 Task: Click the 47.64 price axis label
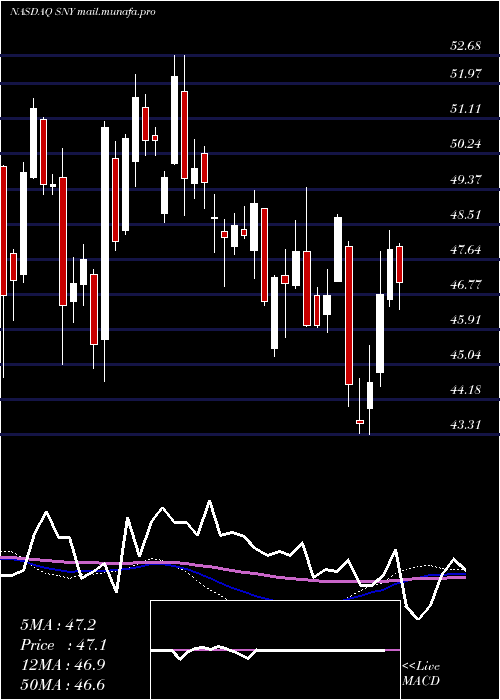click(x=466, y=249)
